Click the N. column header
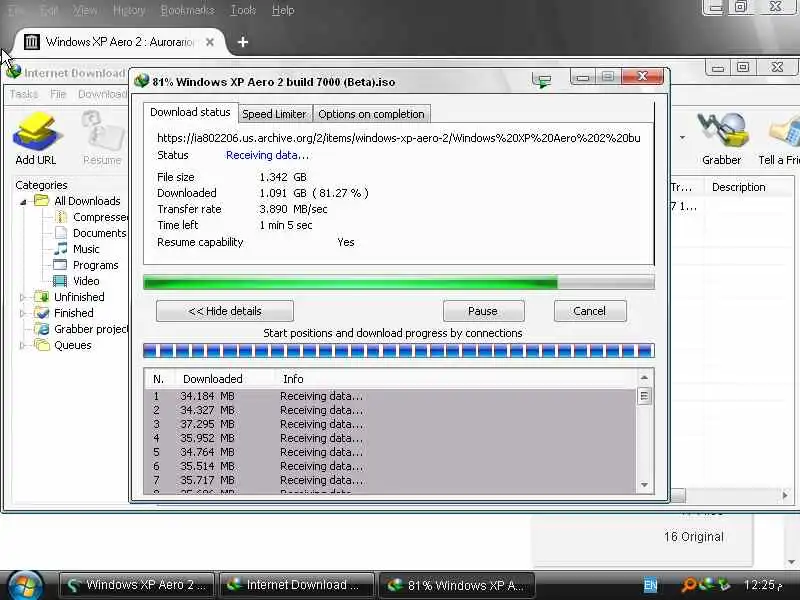This screenshot has height=600, width=800. tap(158, 379)
